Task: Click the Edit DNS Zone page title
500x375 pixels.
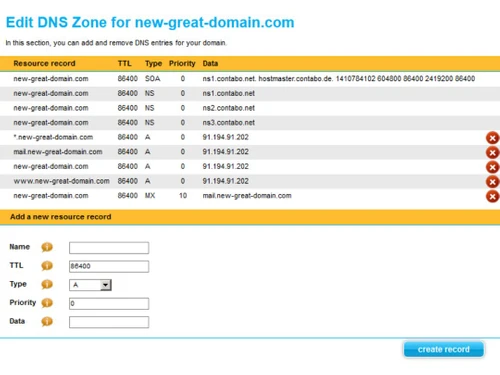Action: tap(150, 23)
